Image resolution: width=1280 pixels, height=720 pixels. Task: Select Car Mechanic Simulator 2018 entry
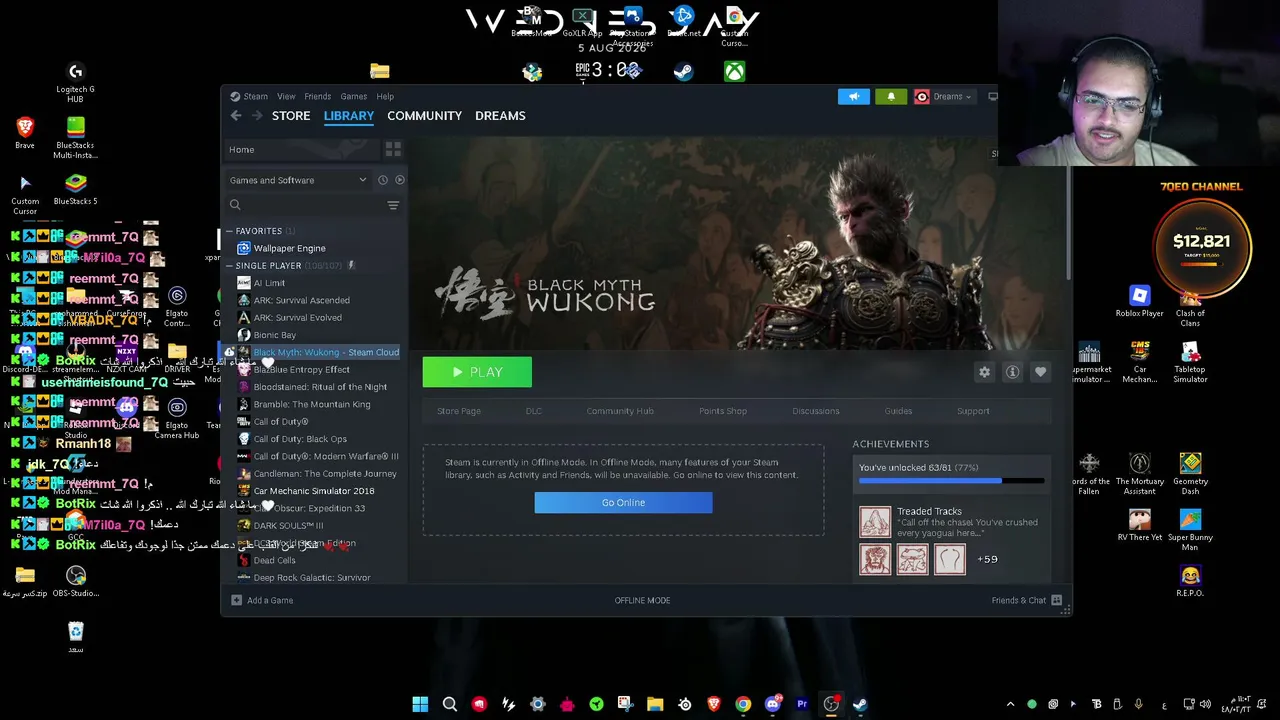pyautogui.click(x=313, y=491)
